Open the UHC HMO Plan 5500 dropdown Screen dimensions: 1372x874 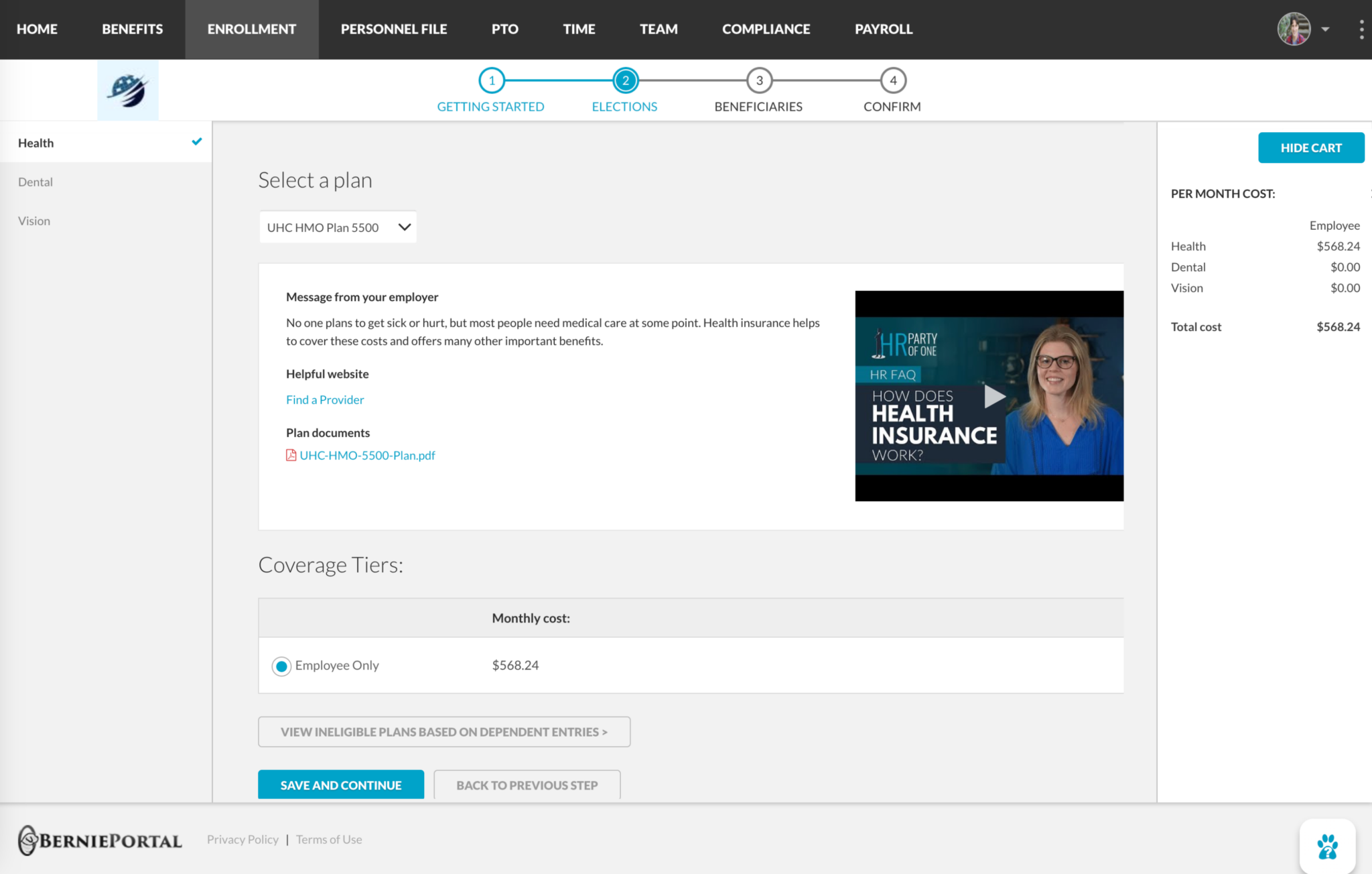pos(337,227)
